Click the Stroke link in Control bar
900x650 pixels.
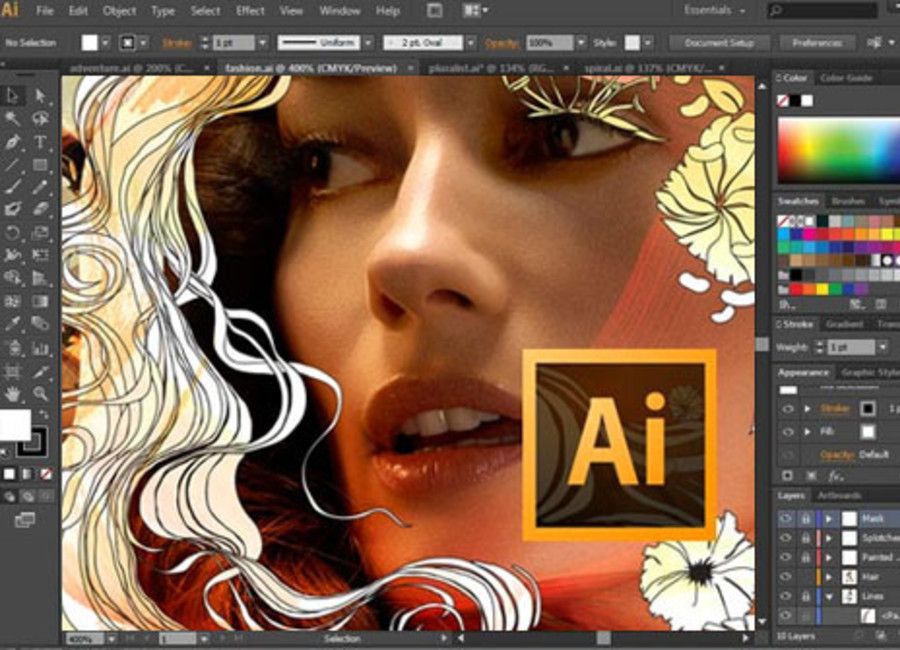point(177,43)
